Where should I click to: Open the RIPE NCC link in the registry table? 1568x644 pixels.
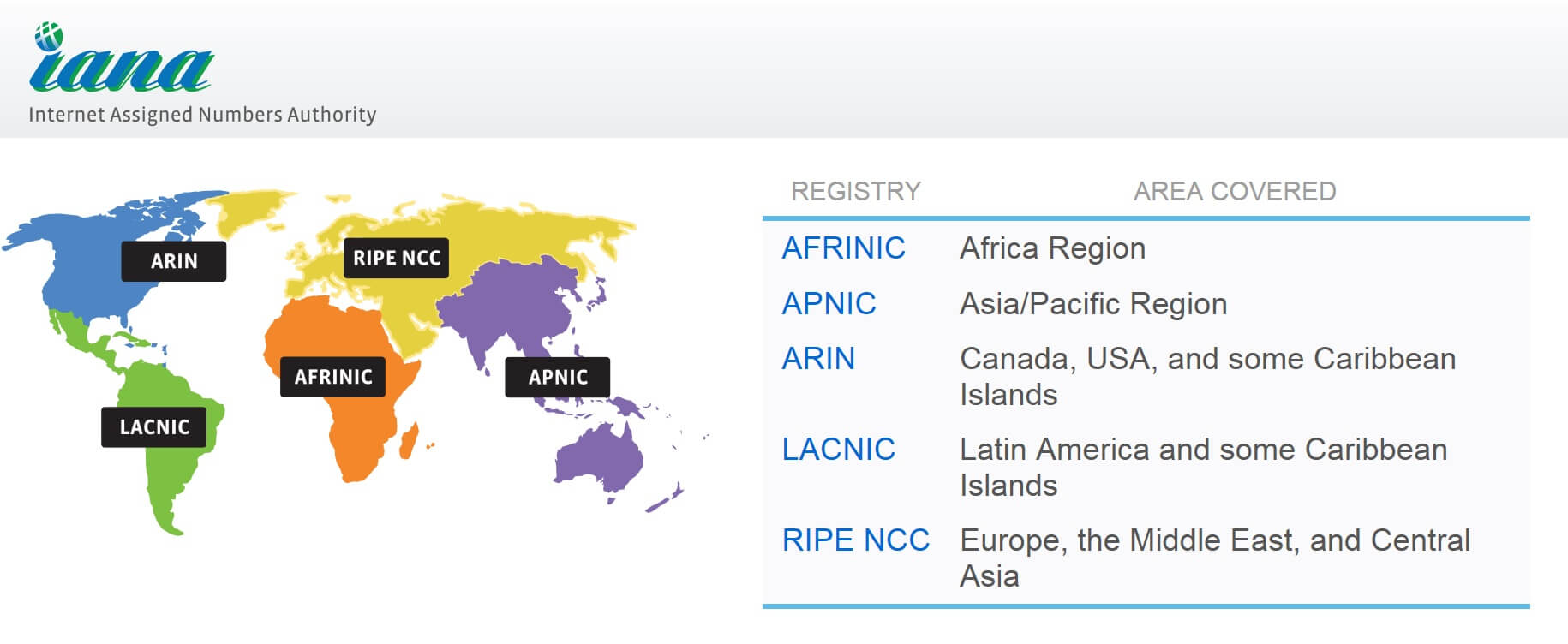(856, 540)
